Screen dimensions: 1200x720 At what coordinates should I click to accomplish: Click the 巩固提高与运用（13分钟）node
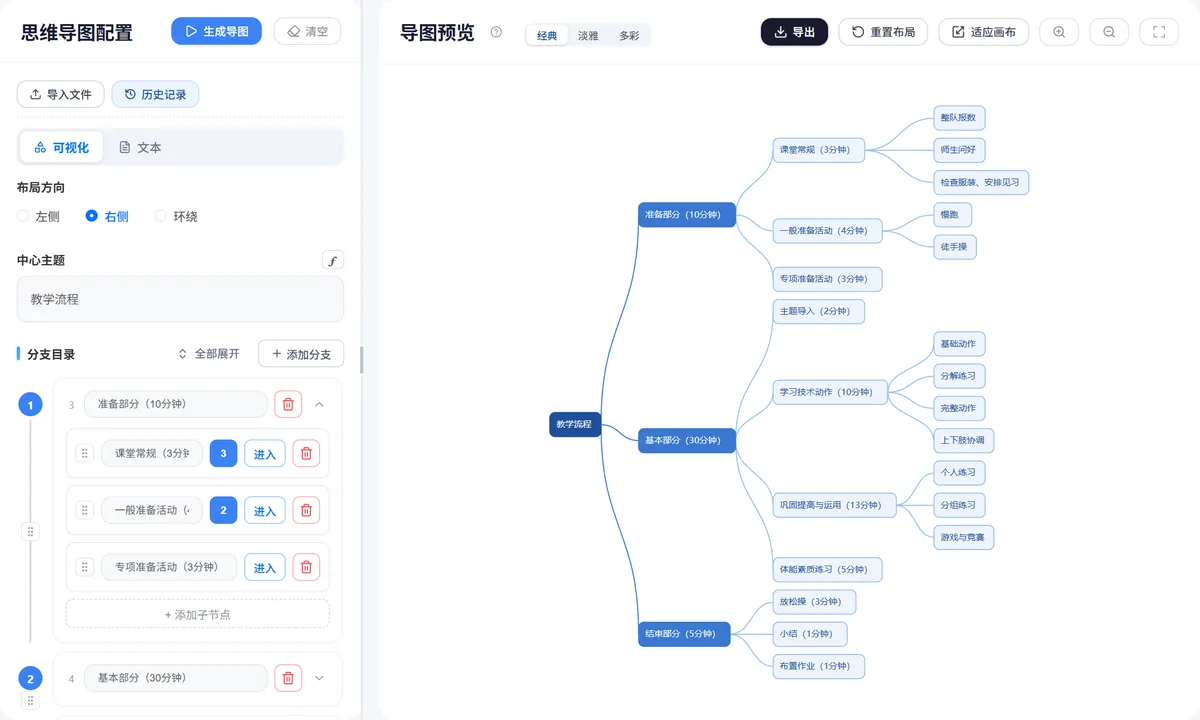pos(834,505)
